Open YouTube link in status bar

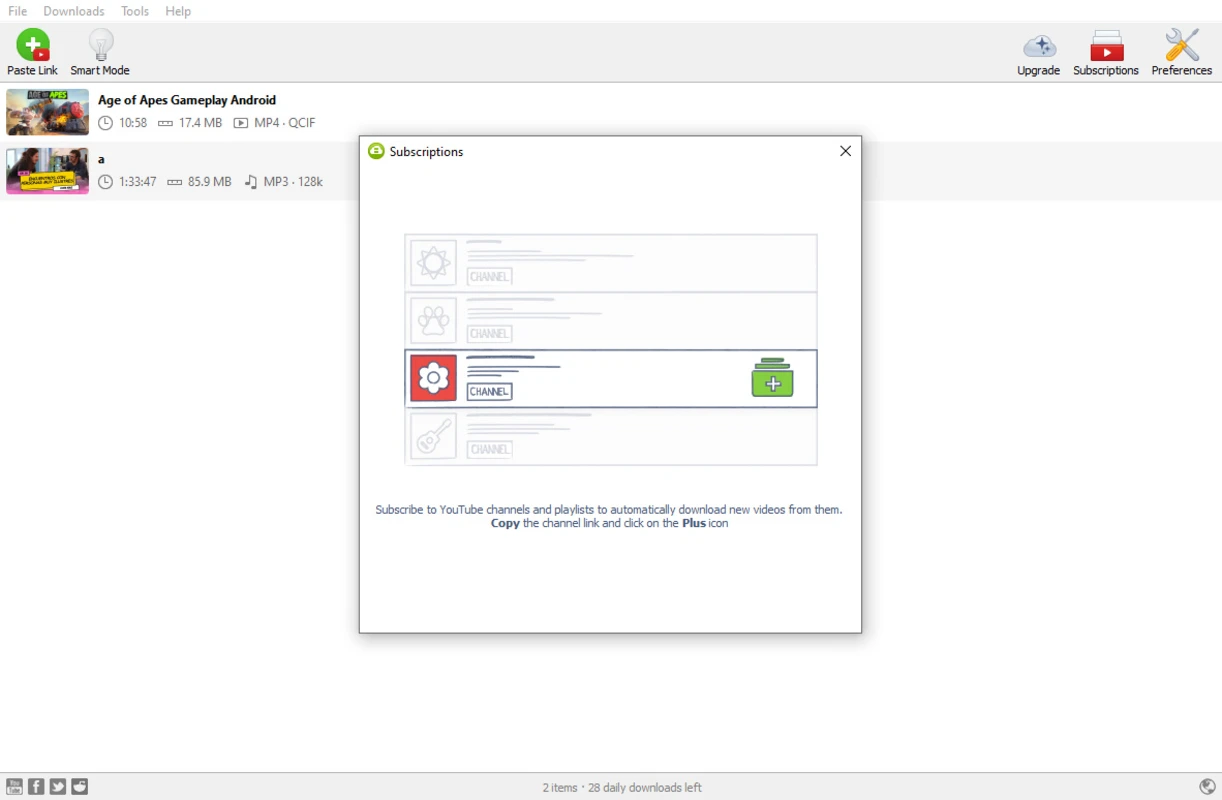[14, 787]
